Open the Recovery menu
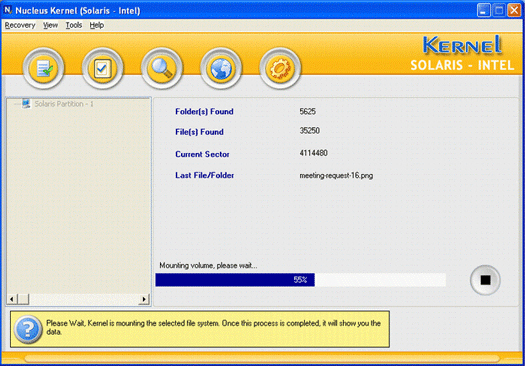This screenshot has width=525, height=366. (20, 25)
